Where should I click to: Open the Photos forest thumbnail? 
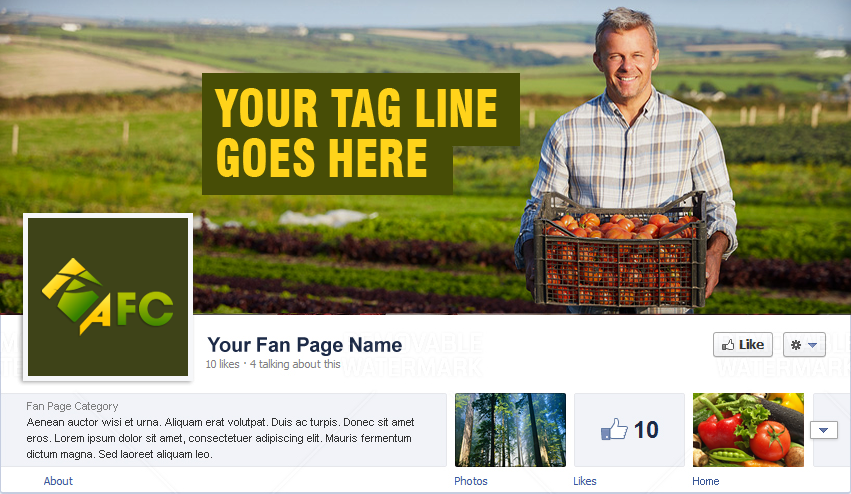pyautogui.click(x=510, y=430)
